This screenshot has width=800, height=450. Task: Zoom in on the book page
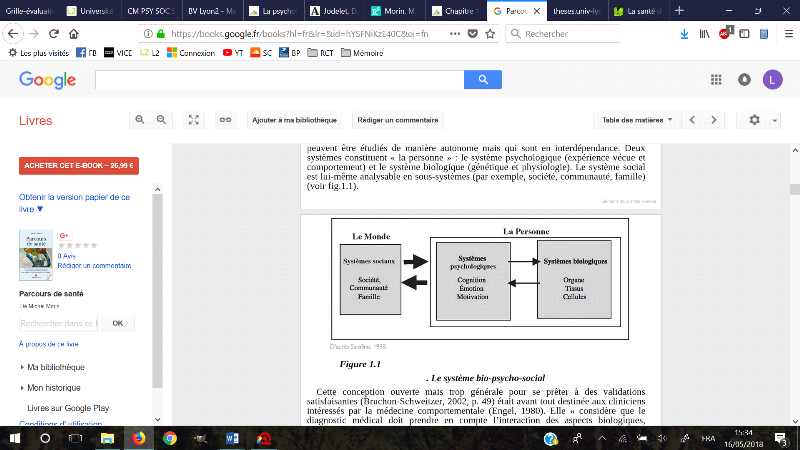[139, 120]
